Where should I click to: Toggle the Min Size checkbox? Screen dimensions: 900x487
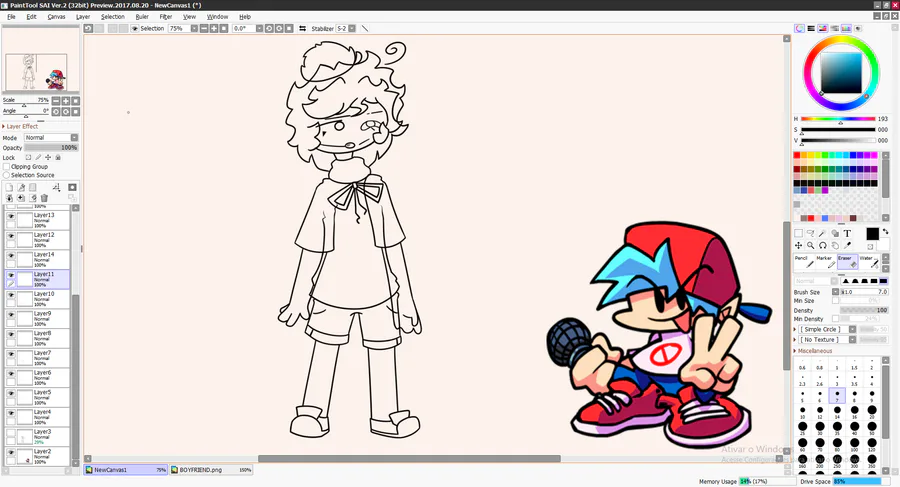[836, 300]
